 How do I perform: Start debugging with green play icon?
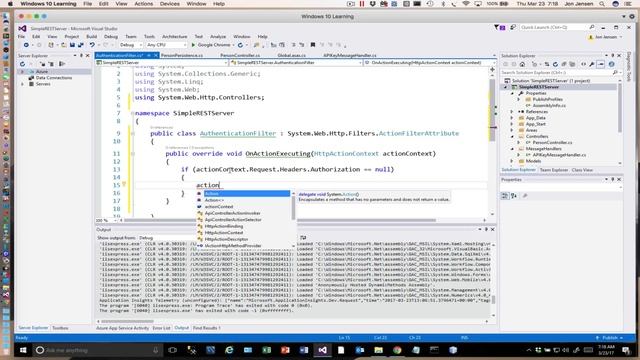tap(193, 45)
